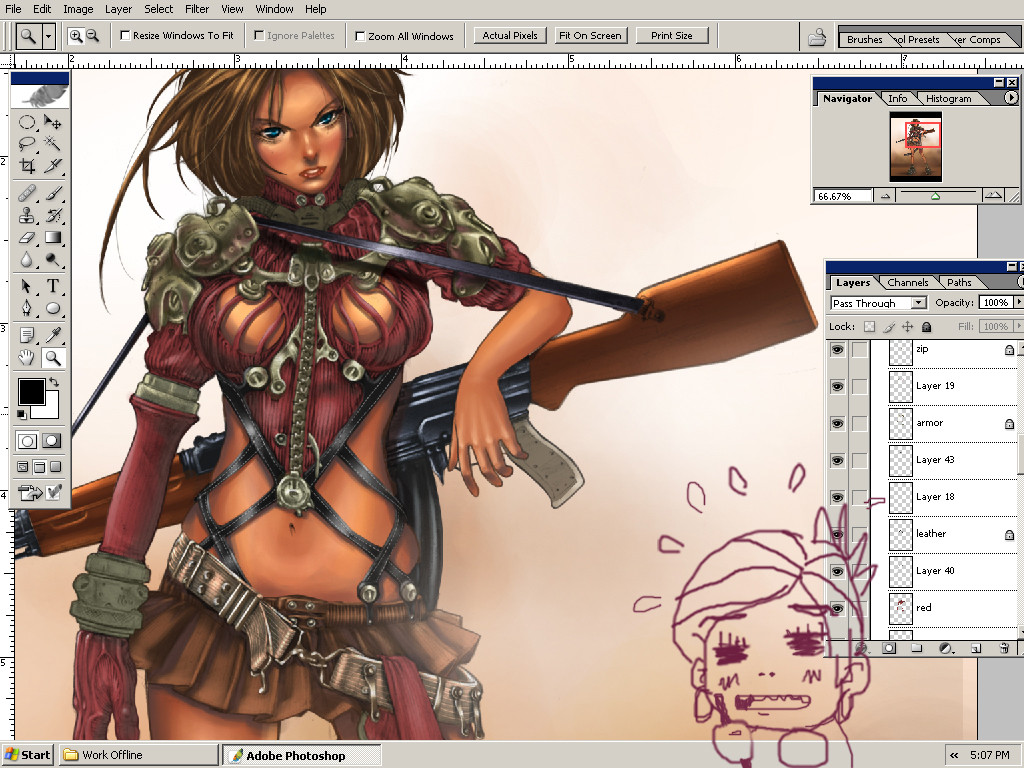1024x768 pixels.
Task: Select the Path Selection tool
Action: pos(27,286)
